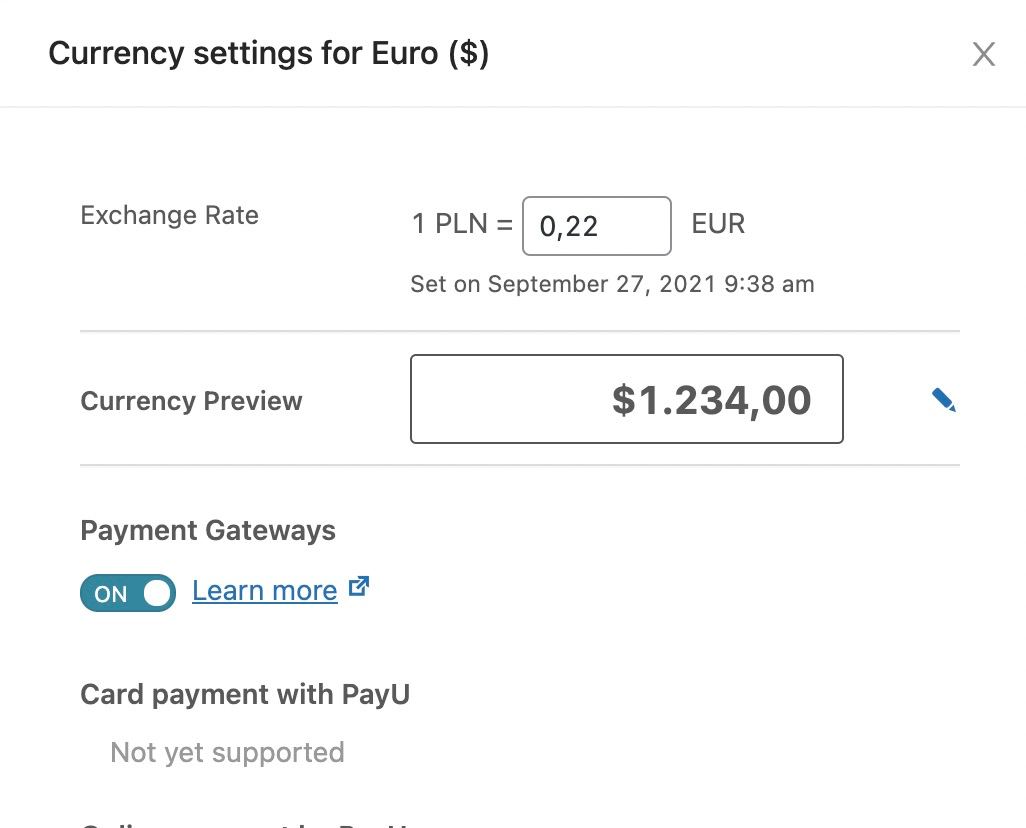Click the Not yet supported text

[227, 753]
